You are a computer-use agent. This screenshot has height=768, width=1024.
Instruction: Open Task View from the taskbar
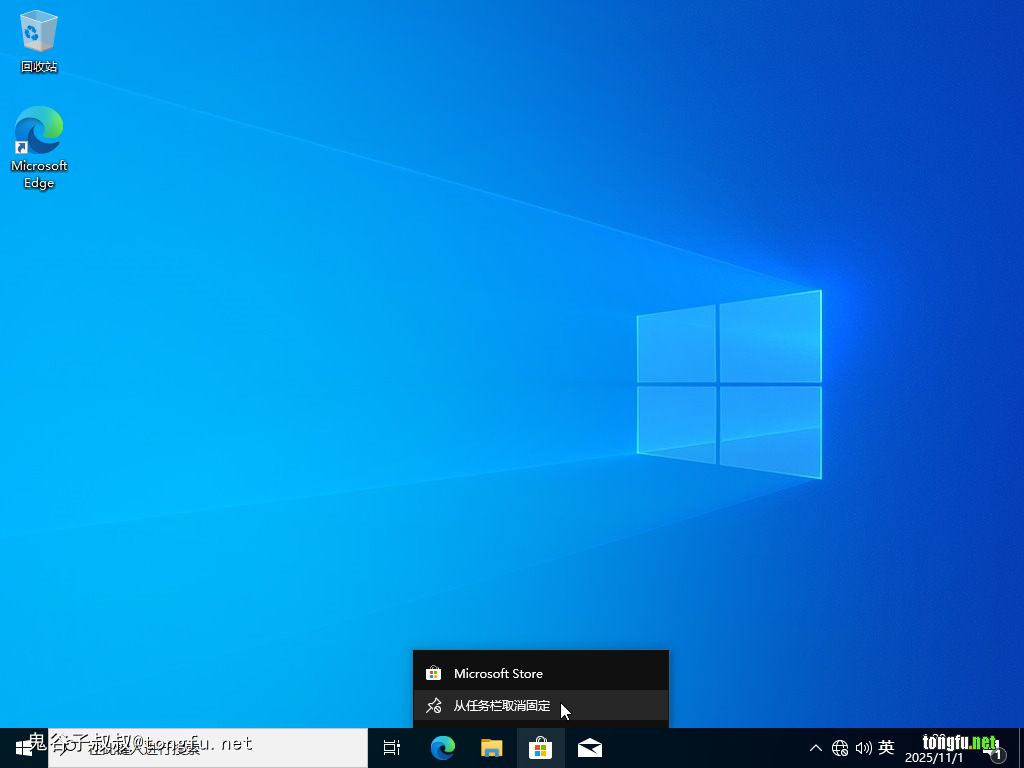click(392, 747)
